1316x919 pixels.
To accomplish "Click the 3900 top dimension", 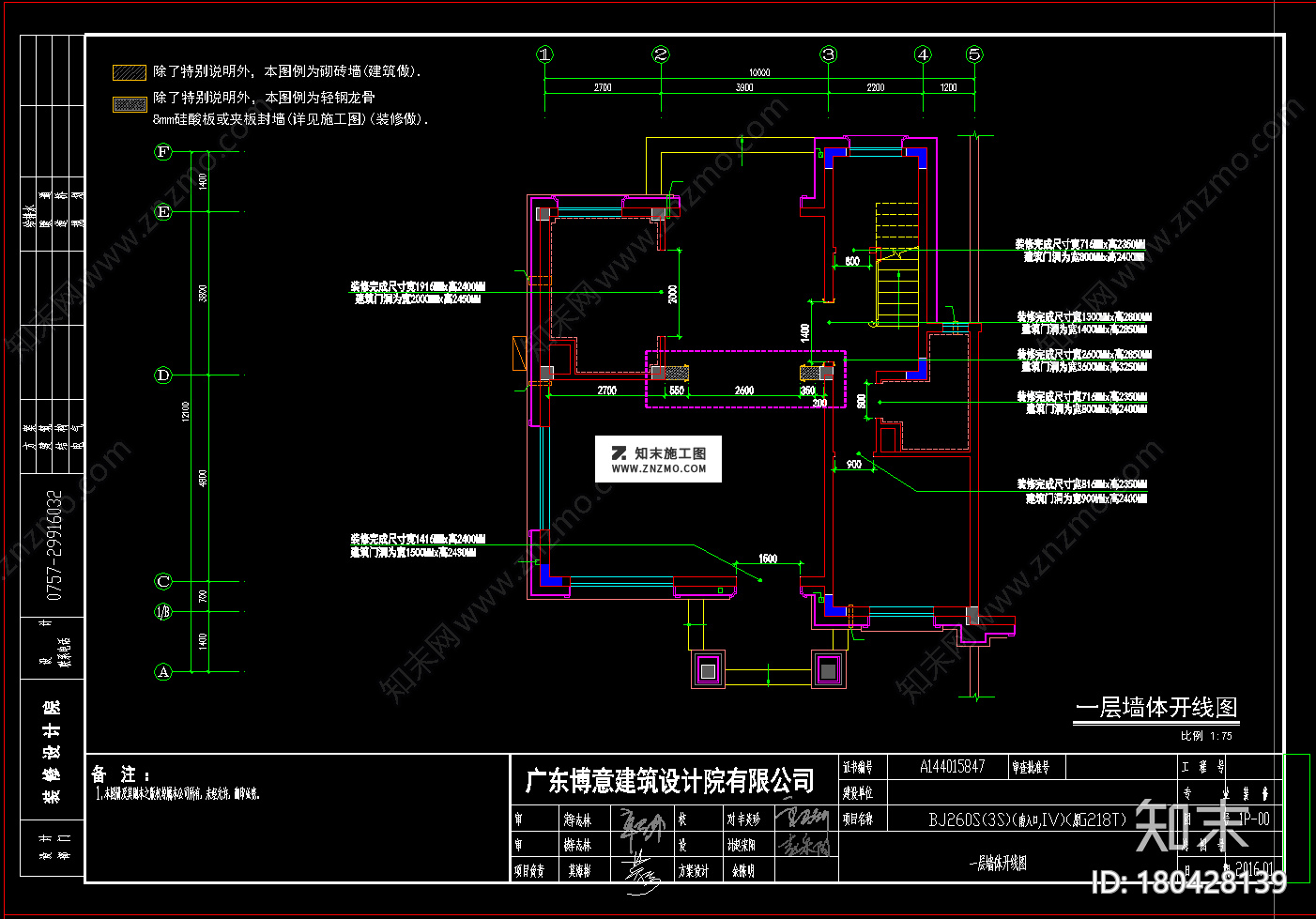I will (x=744, y=87).
